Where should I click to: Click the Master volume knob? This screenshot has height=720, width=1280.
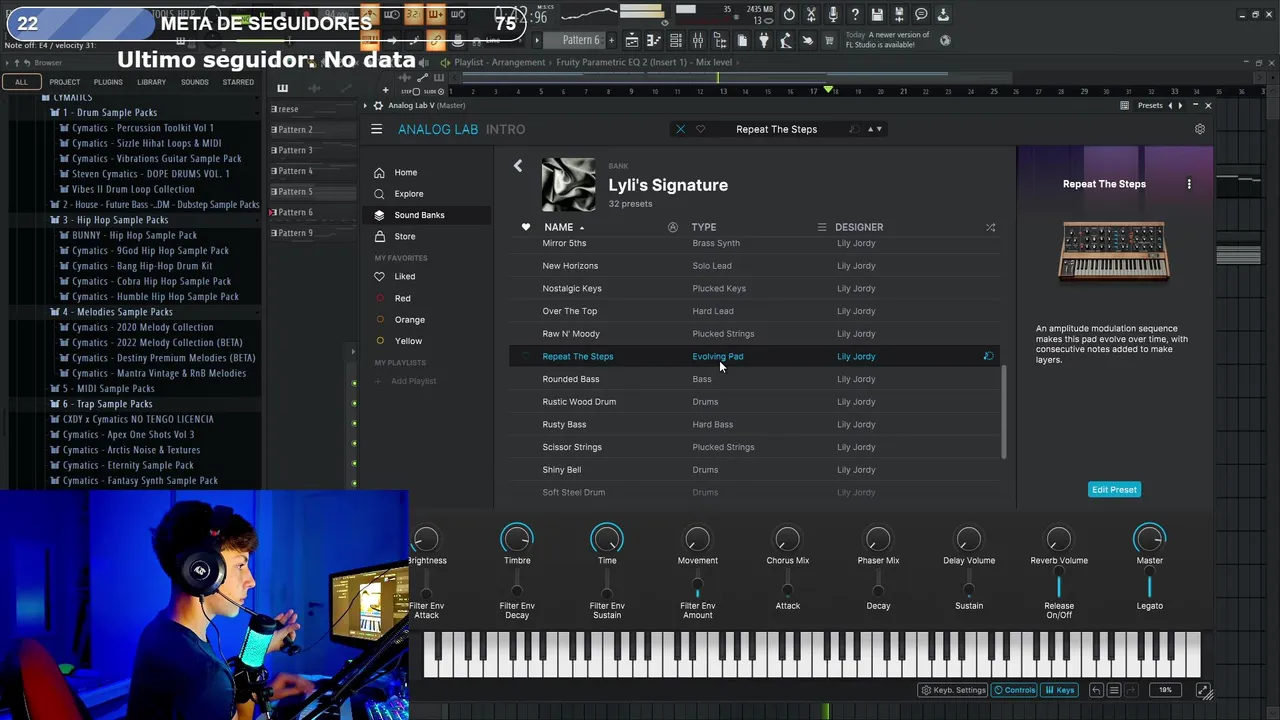(1150, 539)
